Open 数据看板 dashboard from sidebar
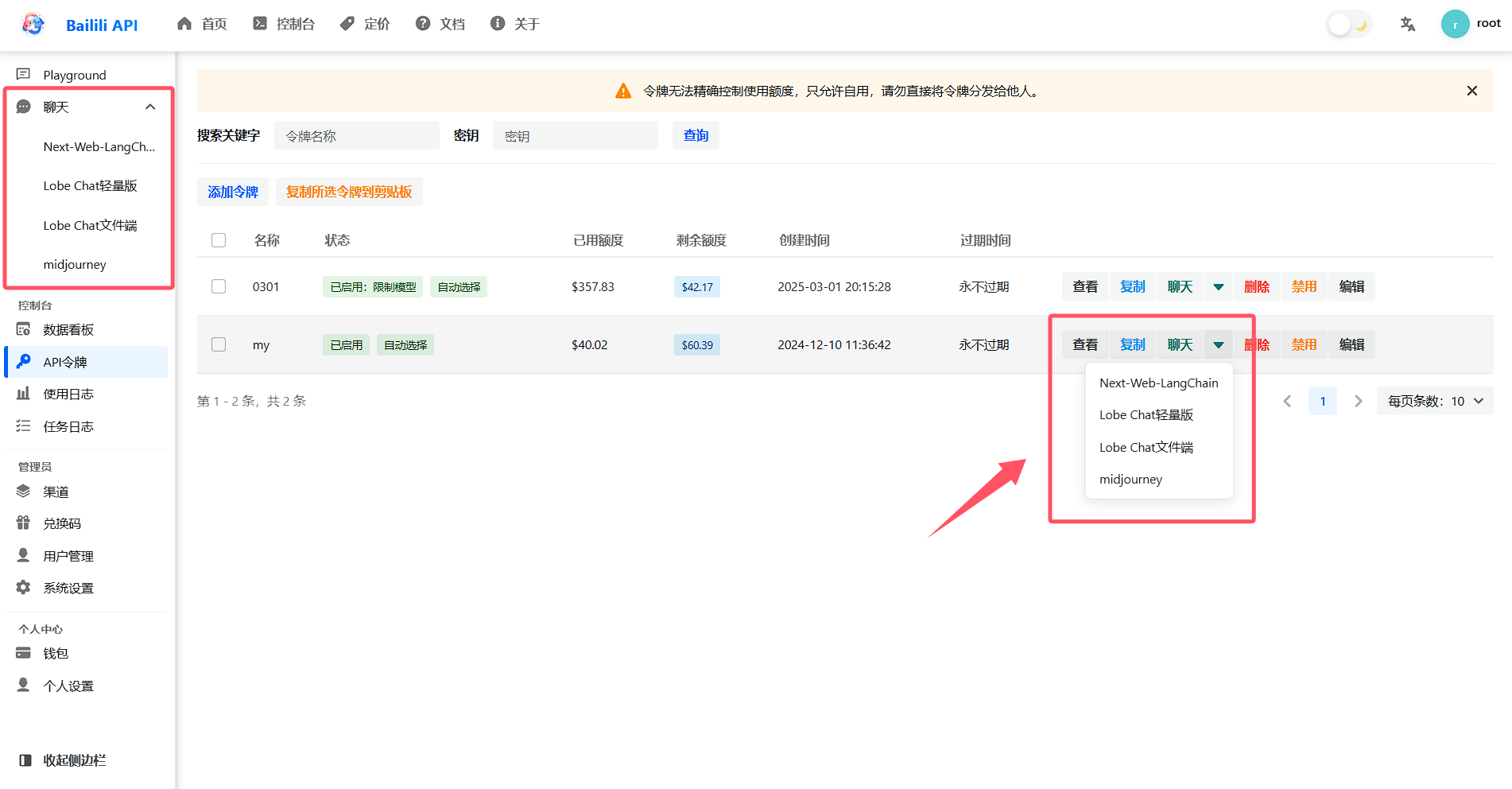The image size is (1512, 789). point(68,329)
